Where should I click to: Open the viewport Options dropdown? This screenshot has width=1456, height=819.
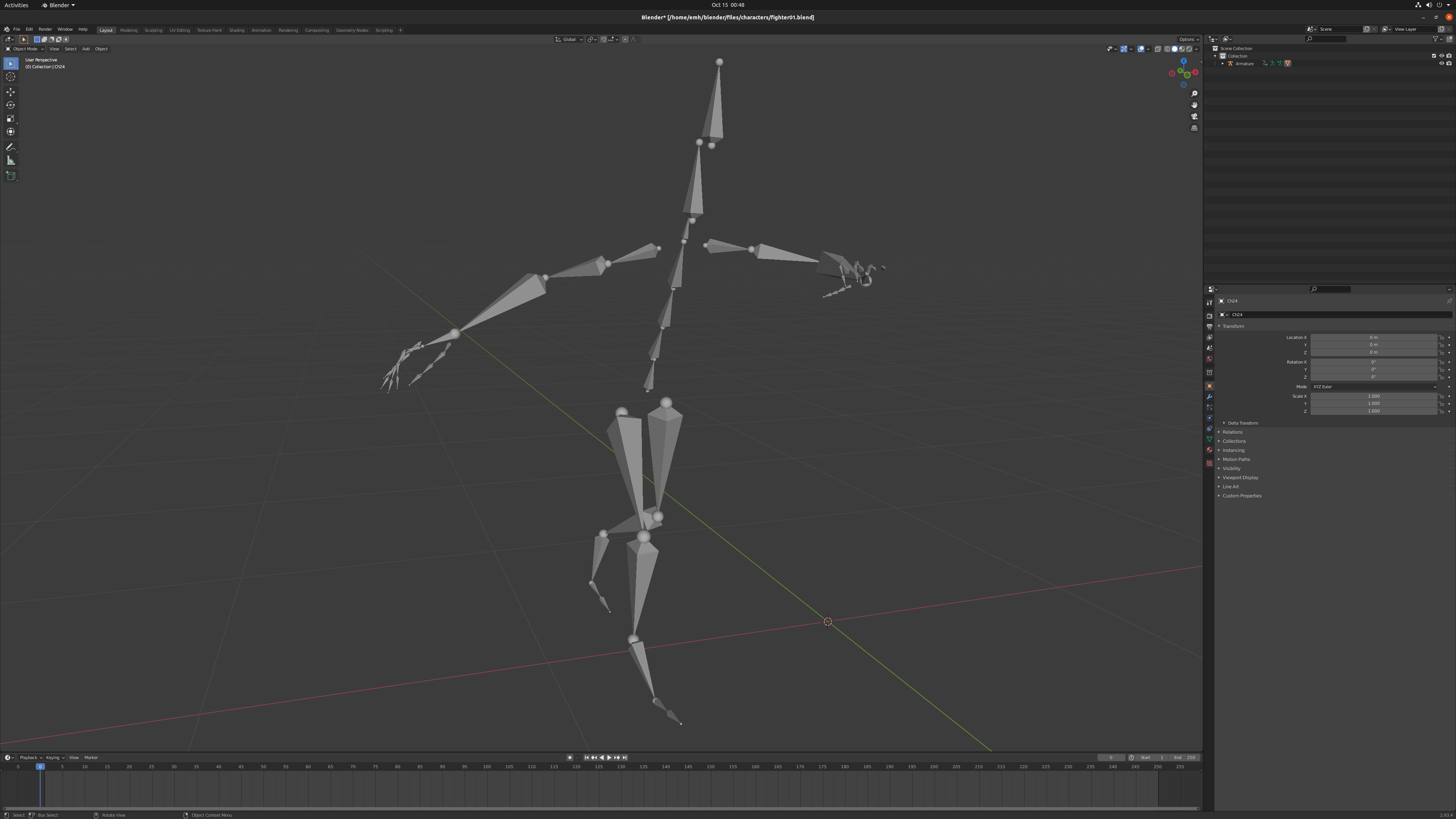coord(1189,39)
